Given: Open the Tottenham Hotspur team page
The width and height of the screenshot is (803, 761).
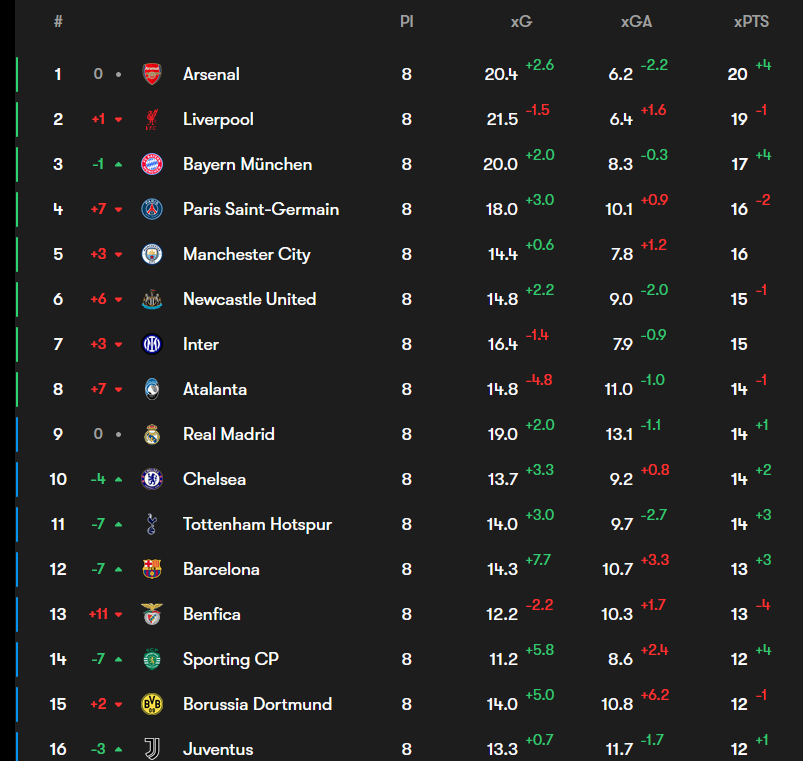Looking at the screenshot, I should point(256,524).
